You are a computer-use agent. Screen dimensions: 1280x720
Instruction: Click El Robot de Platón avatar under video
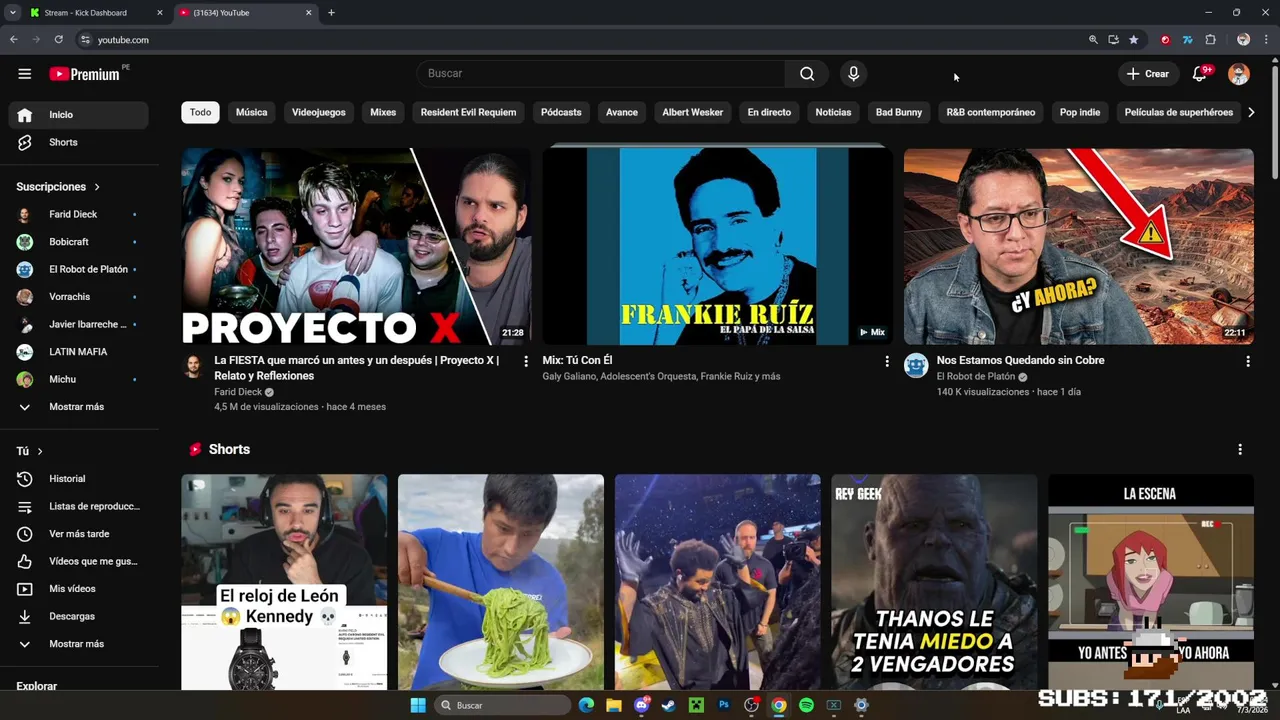916,366
